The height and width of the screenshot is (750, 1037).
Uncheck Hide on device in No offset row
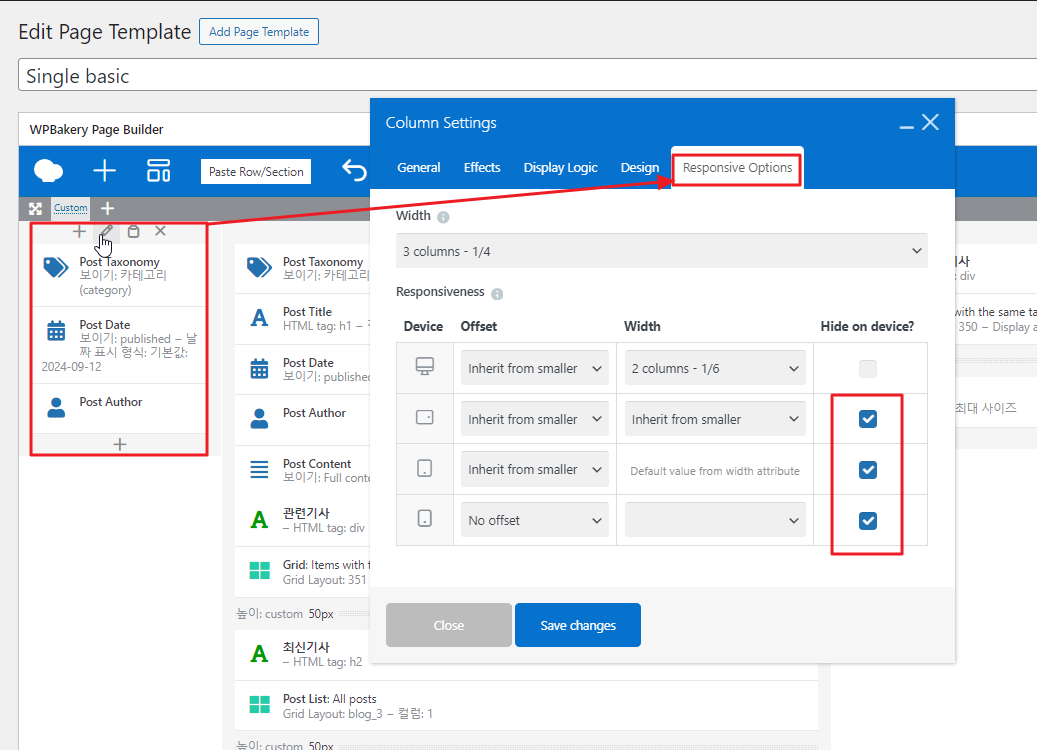click(x=868, y=521)
